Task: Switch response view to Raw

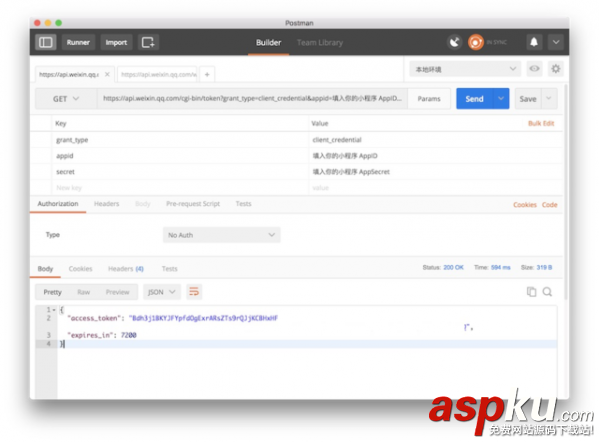Action: [84, 292]
